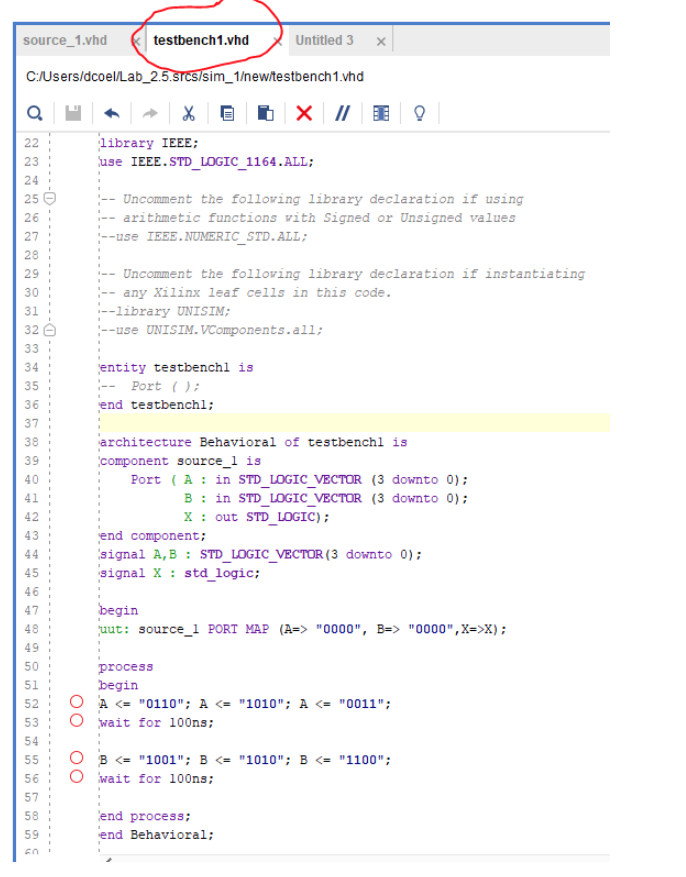Click the file path C:/Users/dcoel/Lab_2.5.srcs text
The height and width of the screenshot is (877, 686).
click(x=195, y=77)
